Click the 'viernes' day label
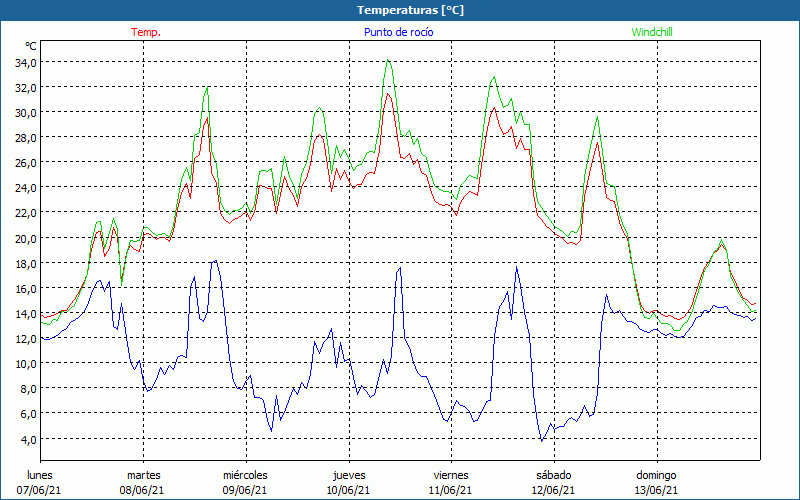800x500 pixels. [x=451, y=475]
